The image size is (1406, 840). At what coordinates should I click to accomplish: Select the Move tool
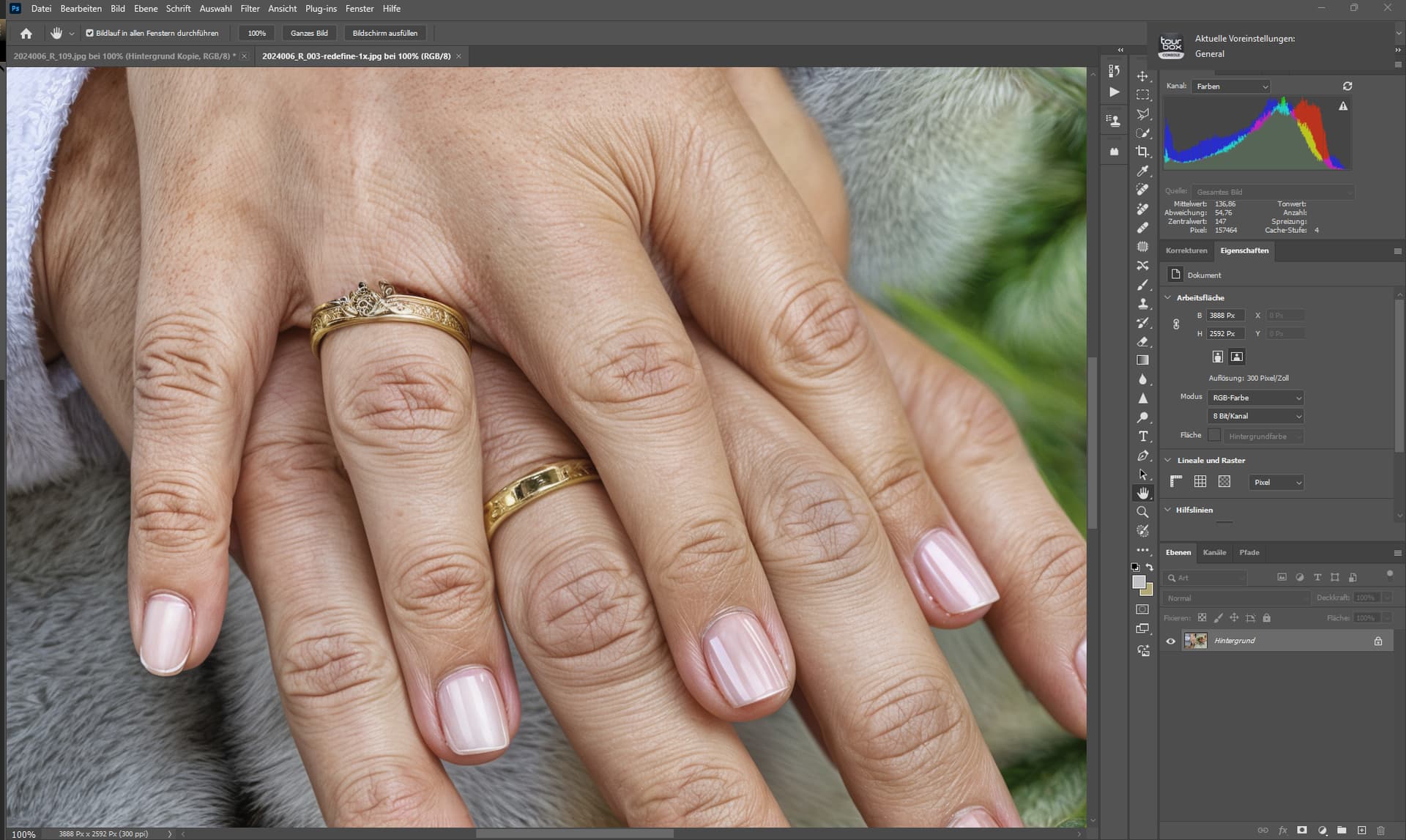pyautogui.click(x=1142, y=76)
